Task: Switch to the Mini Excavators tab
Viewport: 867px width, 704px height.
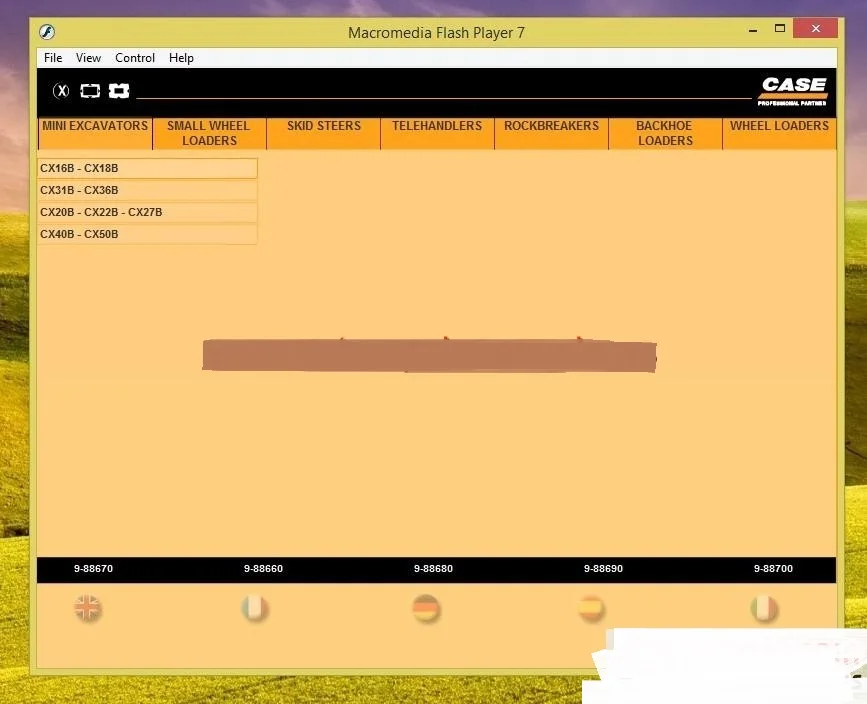Action: click(x=95, y=133)
